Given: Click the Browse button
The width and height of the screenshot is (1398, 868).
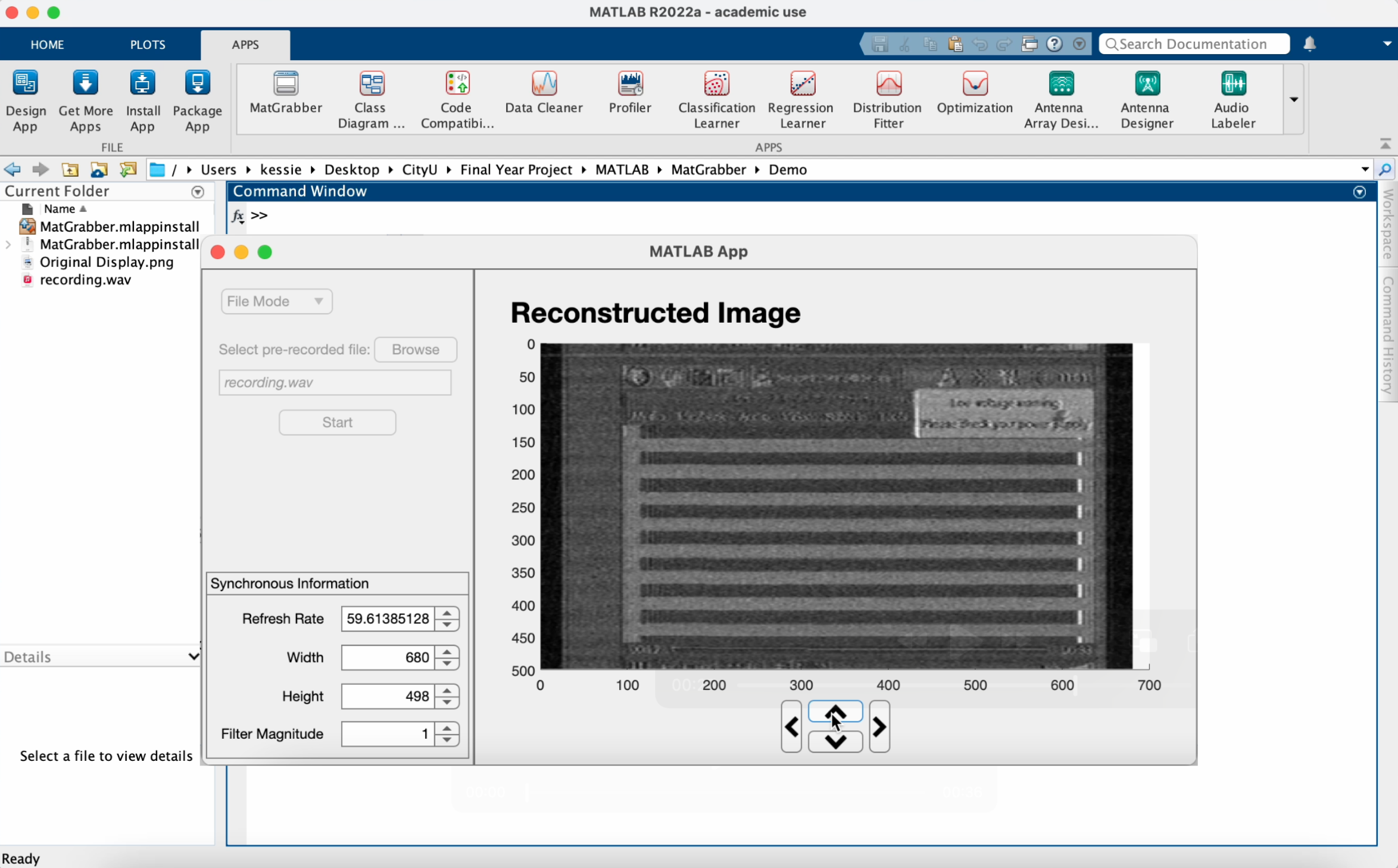Looking at the screenshot, I should click(x=416, y=349).
